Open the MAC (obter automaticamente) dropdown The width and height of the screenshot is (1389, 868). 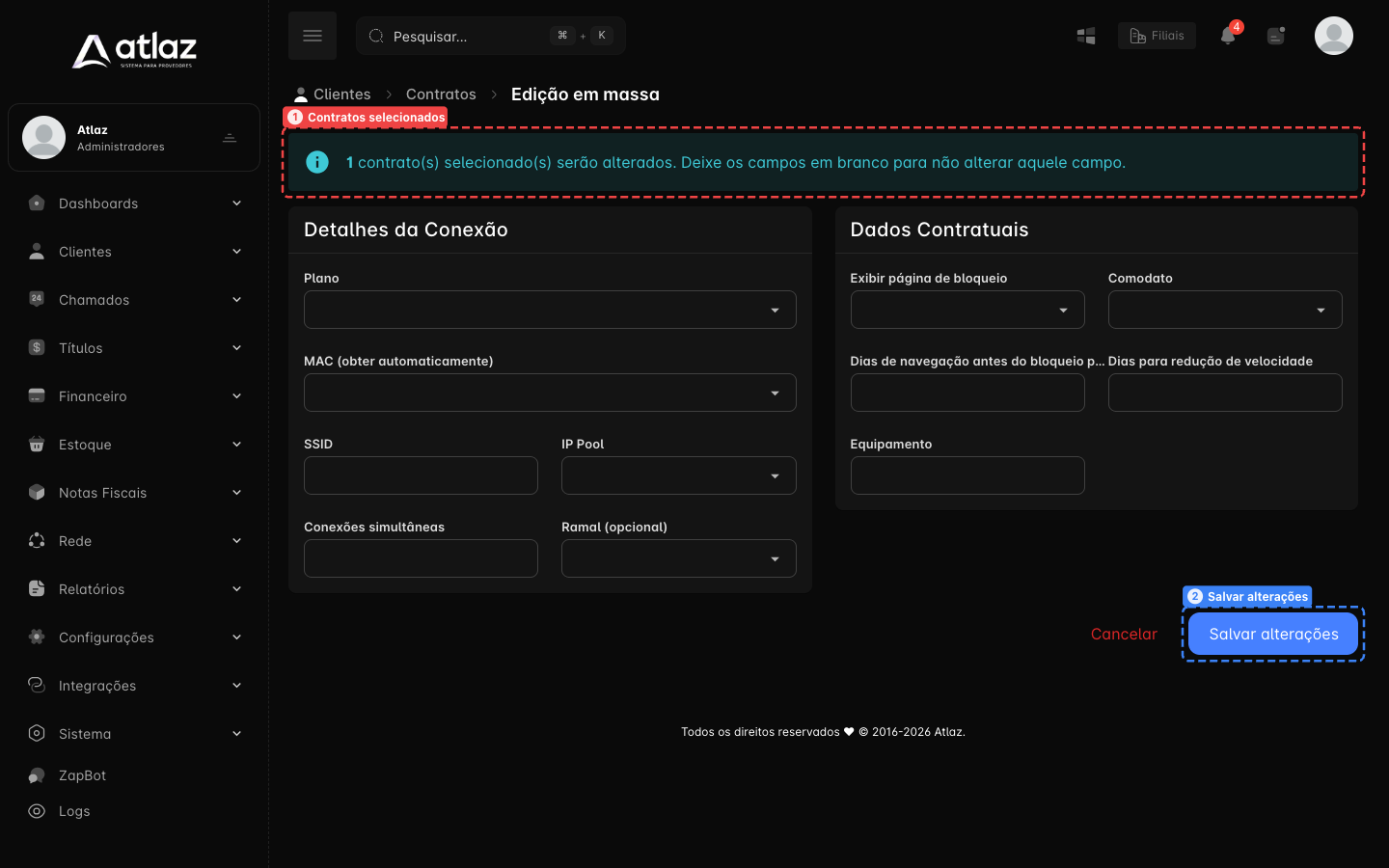coord(550,393)
